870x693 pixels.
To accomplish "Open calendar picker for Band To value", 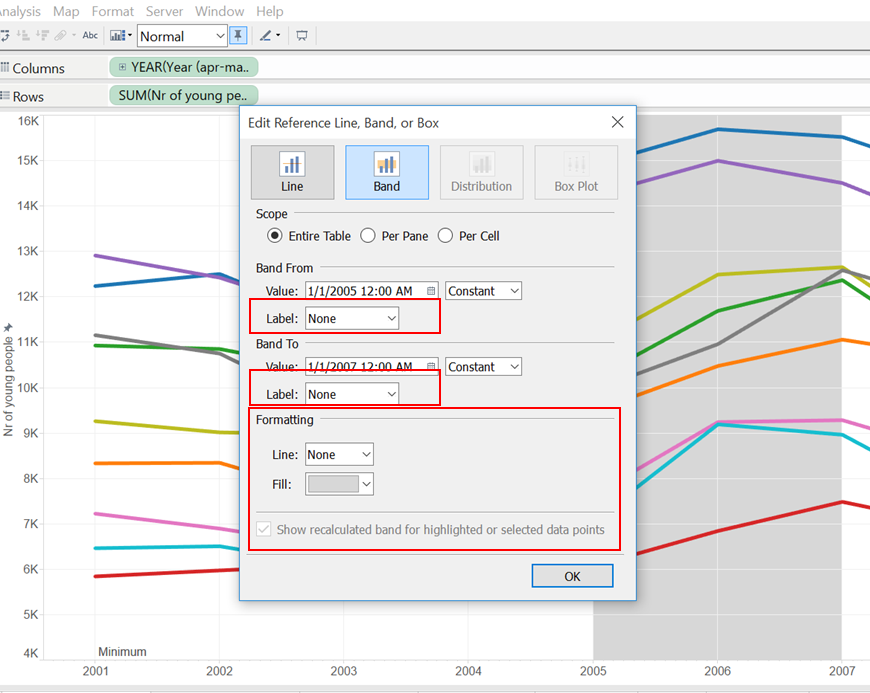I will point(431,366).
